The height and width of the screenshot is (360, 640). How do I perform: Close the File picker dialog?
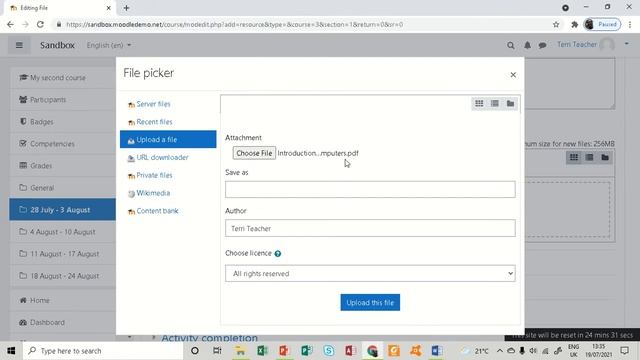(x=513, y=75)
